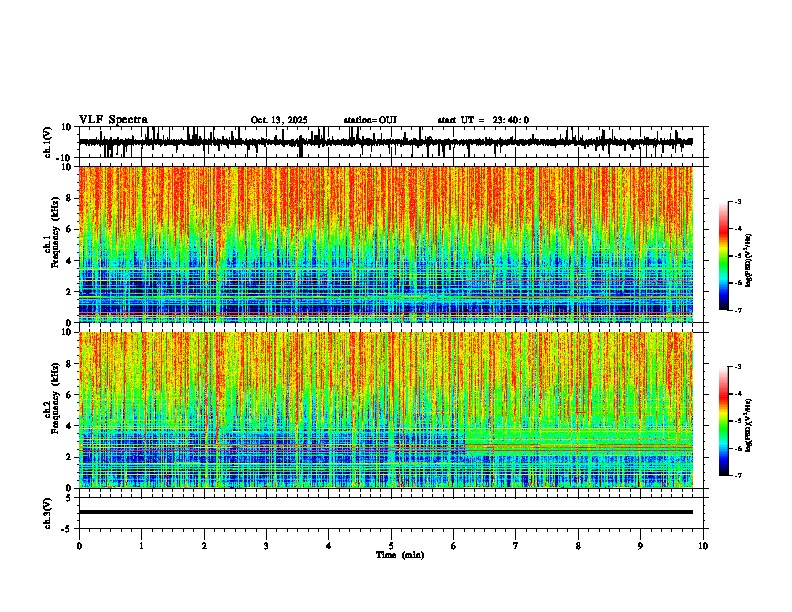Click the "2" tick on the time axis

[x=204, y=546]
